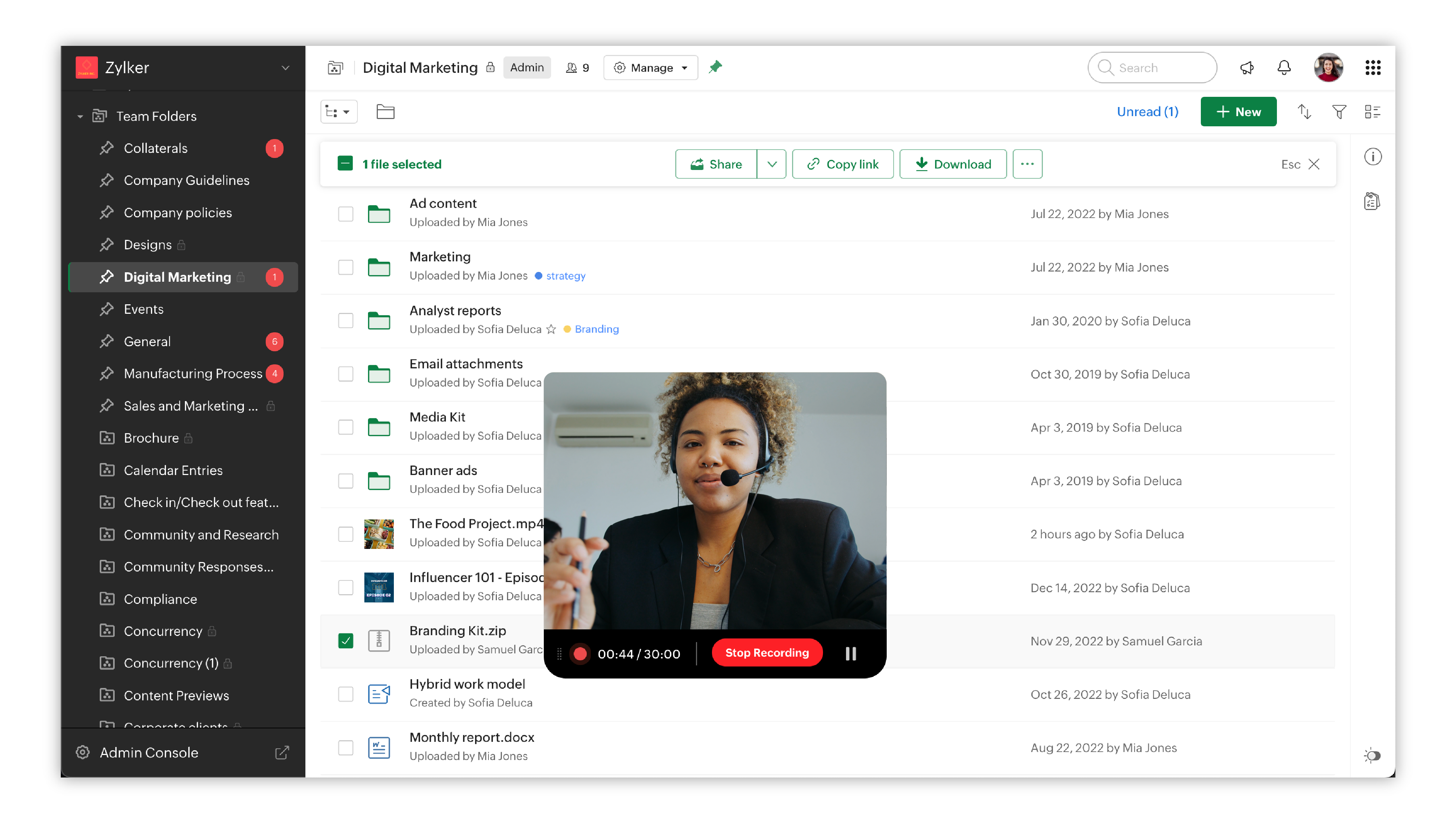The height and width of the screenshot is (819, 1456).
Task: Open the notifications bell
Action: pos(1284,68)
